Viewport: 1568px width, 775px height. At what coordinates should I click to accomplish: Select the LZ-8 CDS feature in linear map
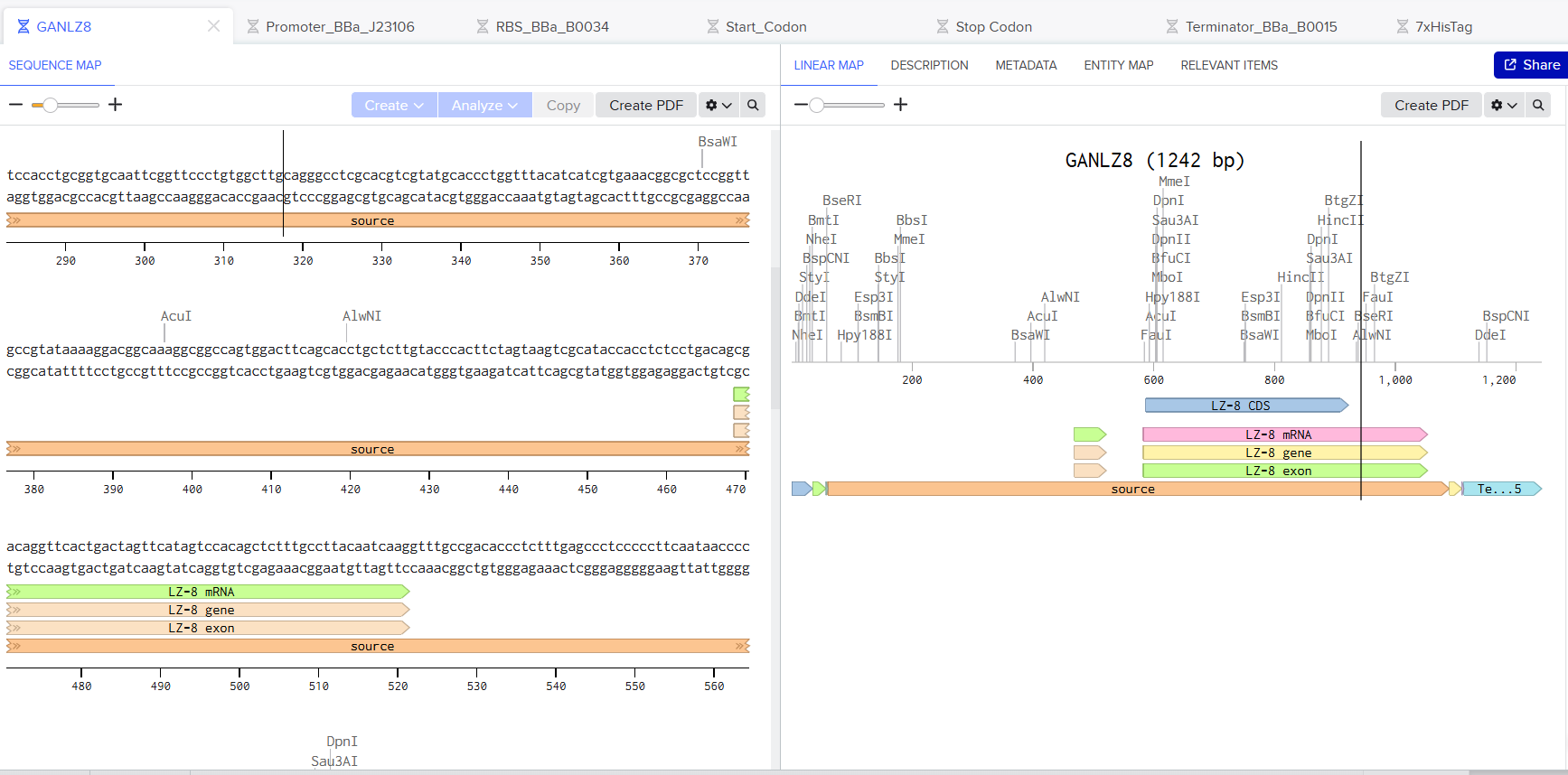coord(1245,406)
